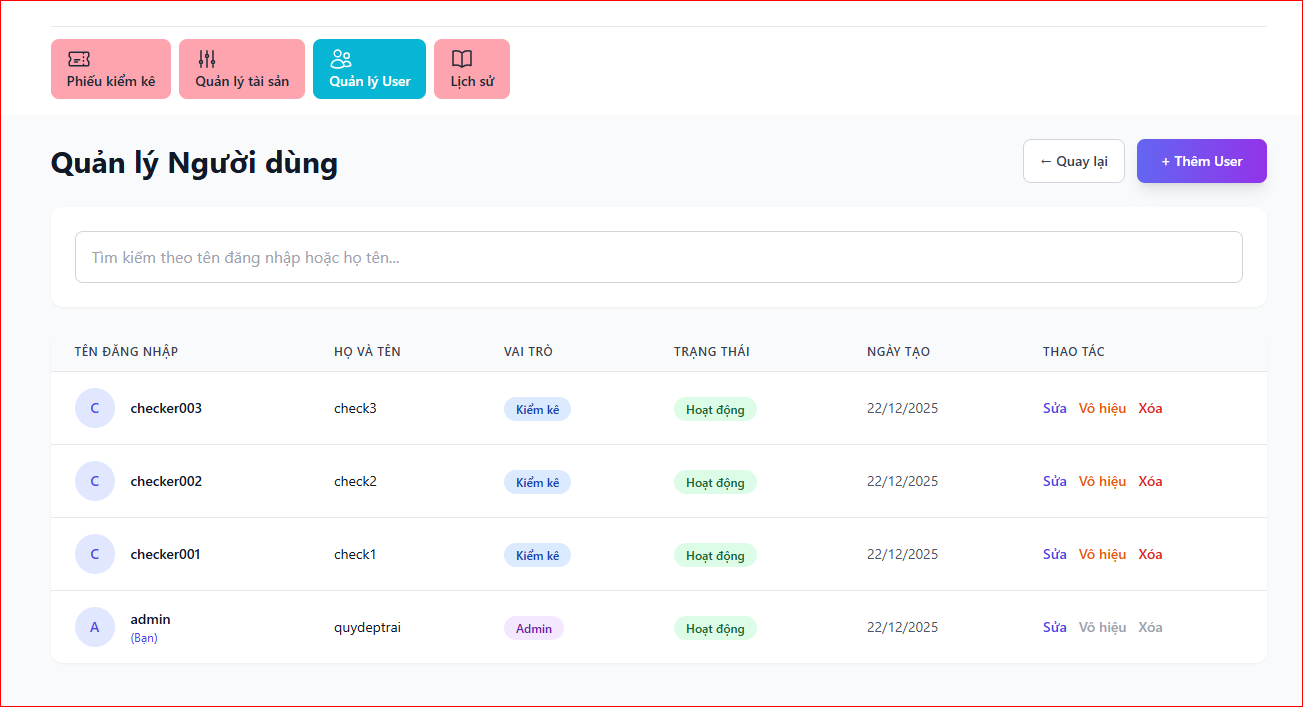Switch to the Phiếu kiểm kê tab

(x=111, y=82)
